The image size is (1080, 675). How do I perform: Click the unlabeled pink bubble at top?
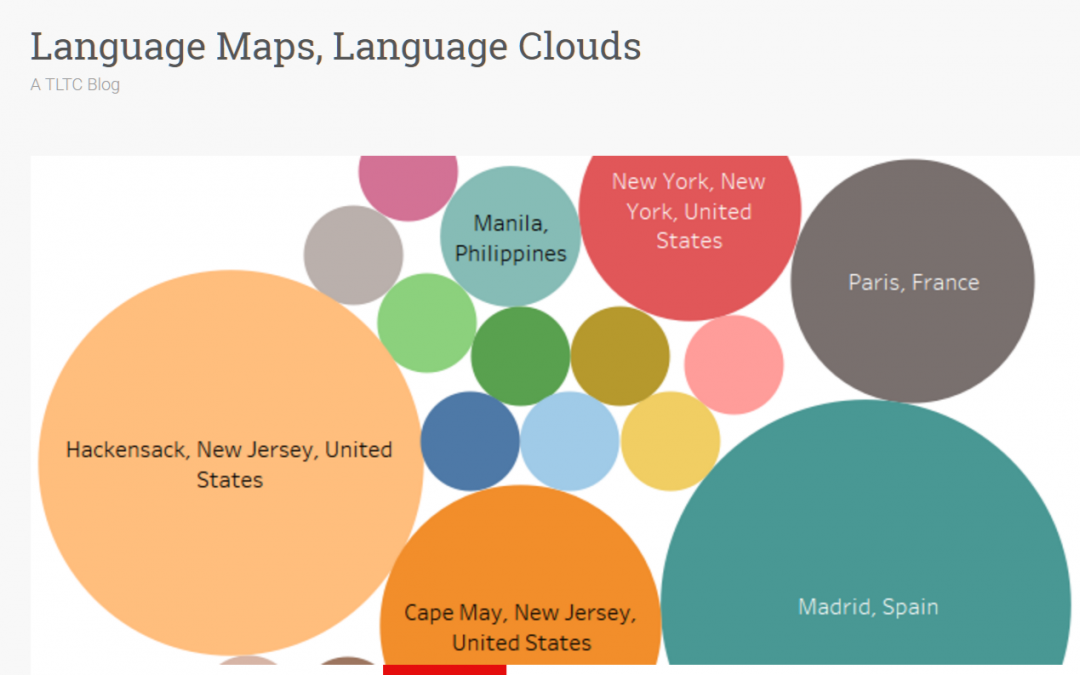pos(408,188)
